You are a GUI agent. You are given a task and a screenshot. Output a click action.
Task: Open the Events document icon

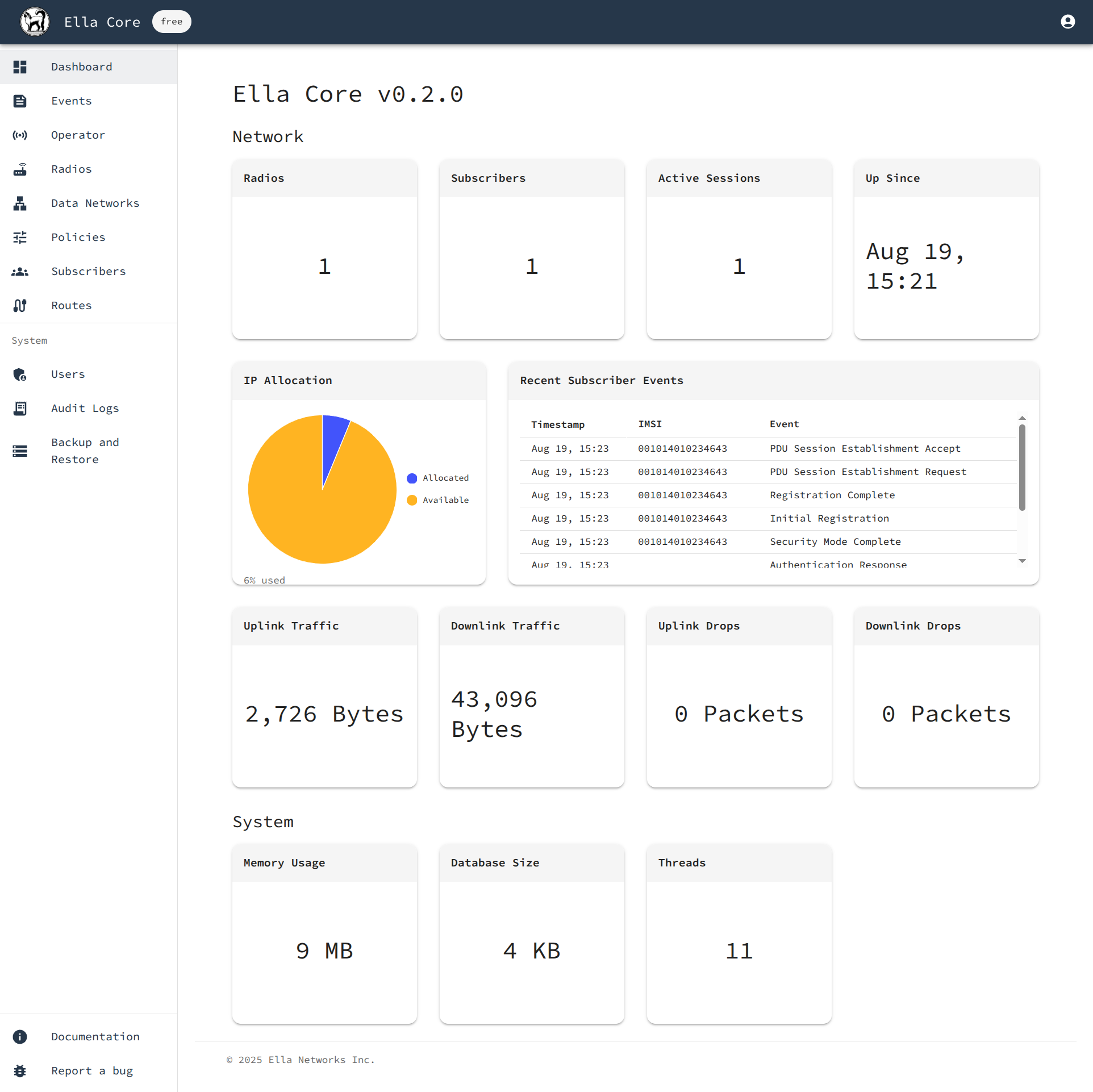click(x=20, y=101)
